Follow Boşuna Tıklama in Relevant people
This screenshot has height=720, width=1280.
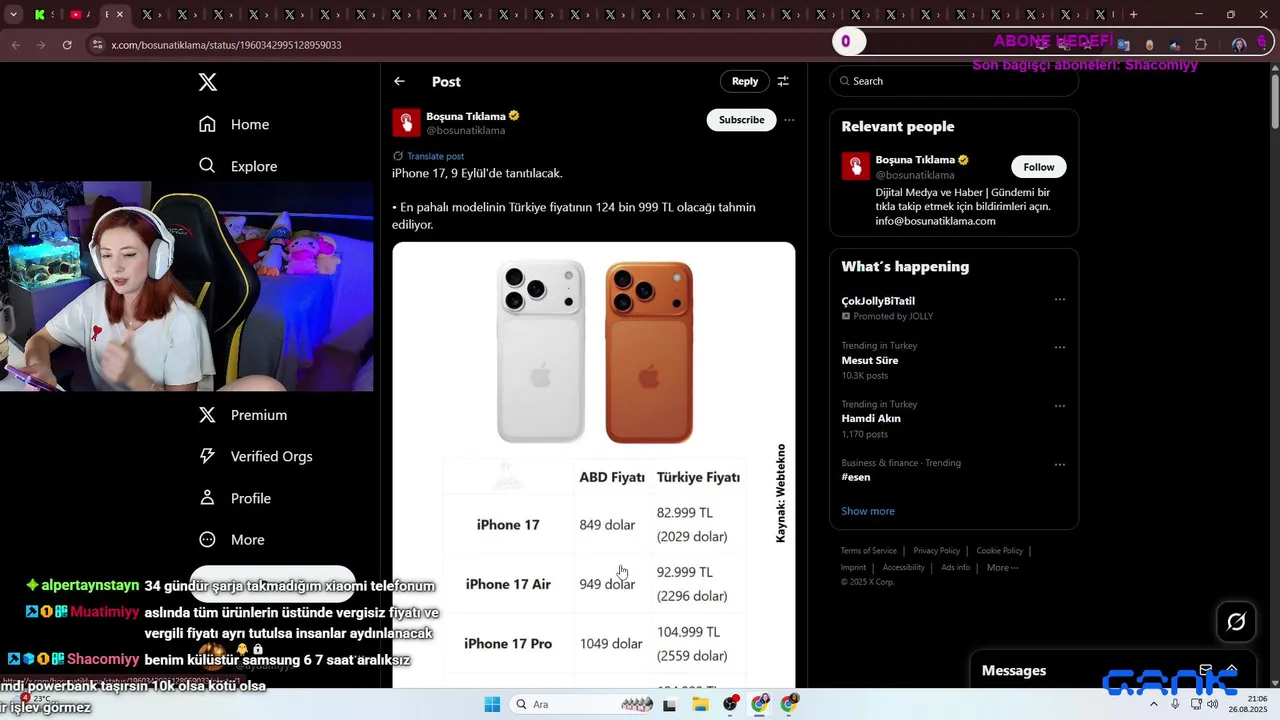click(1038, 167)
